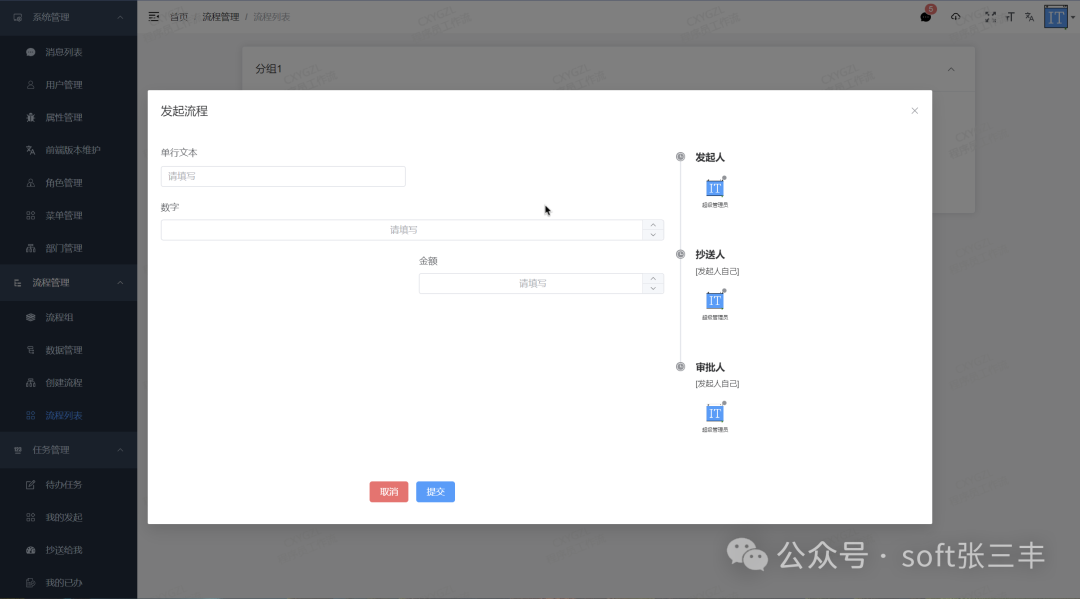
Task: Collapse the 系统管理 section
Action: 122,16
